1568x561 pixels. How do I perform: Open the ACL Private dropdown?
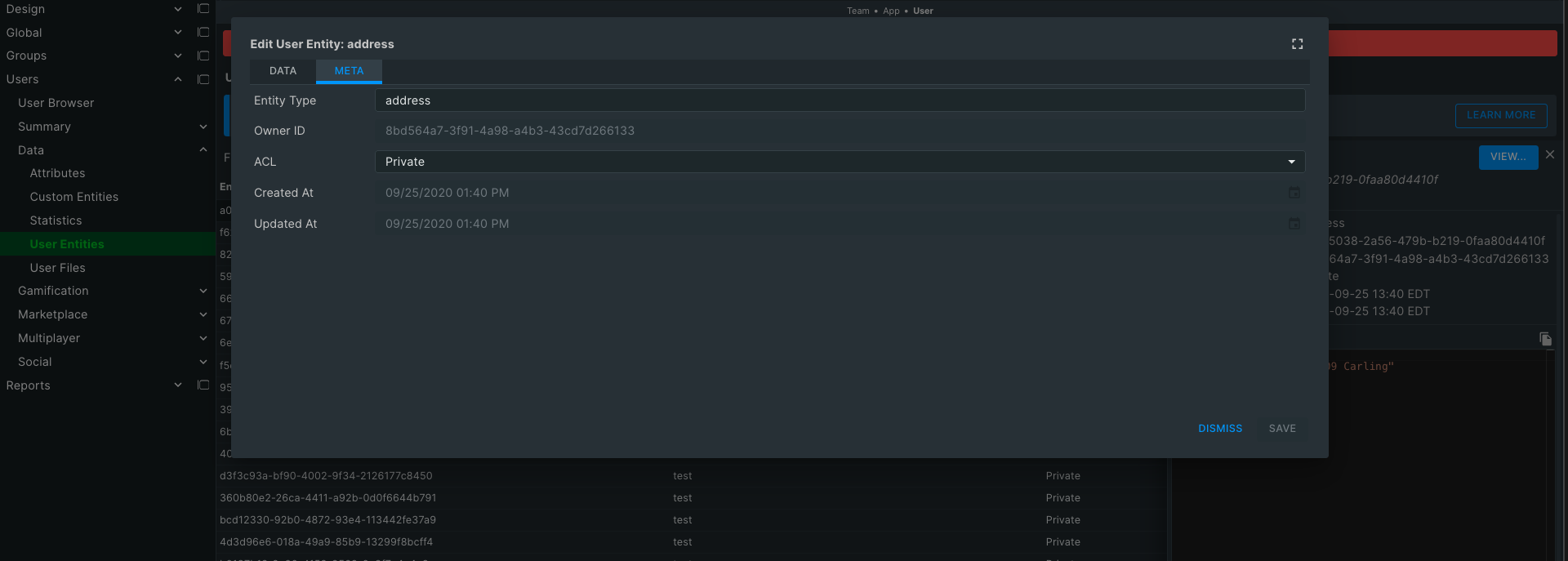840,162
